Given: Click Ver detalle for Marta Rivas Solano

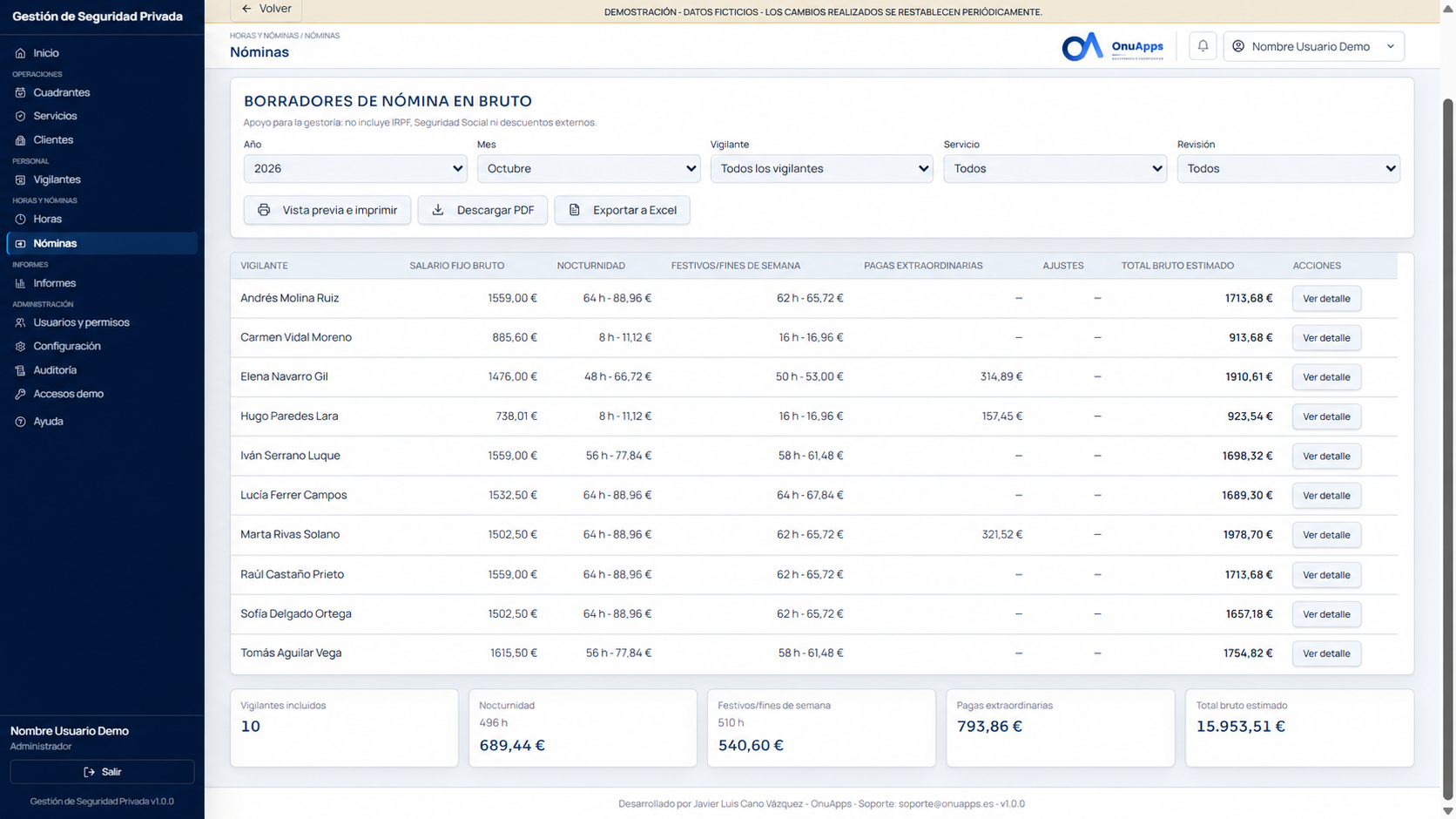Looking at the screenshot, I should click(x=1326, y=535).
